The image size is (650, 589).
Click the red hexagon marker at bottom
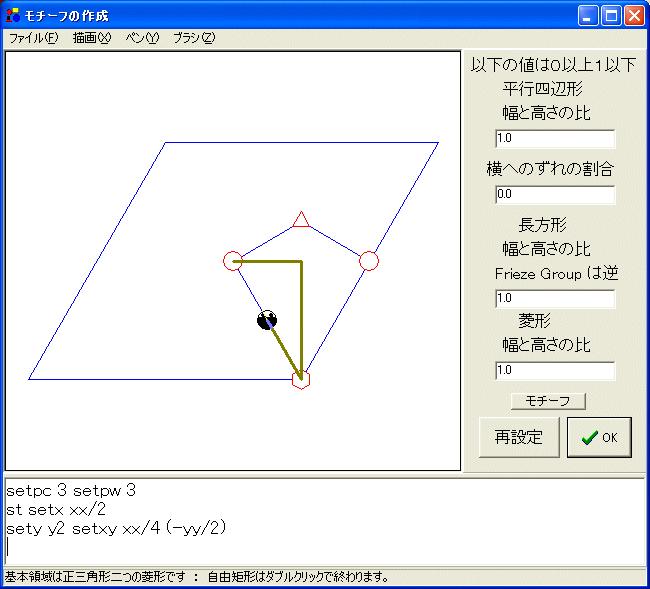click(x=301, y=379)
